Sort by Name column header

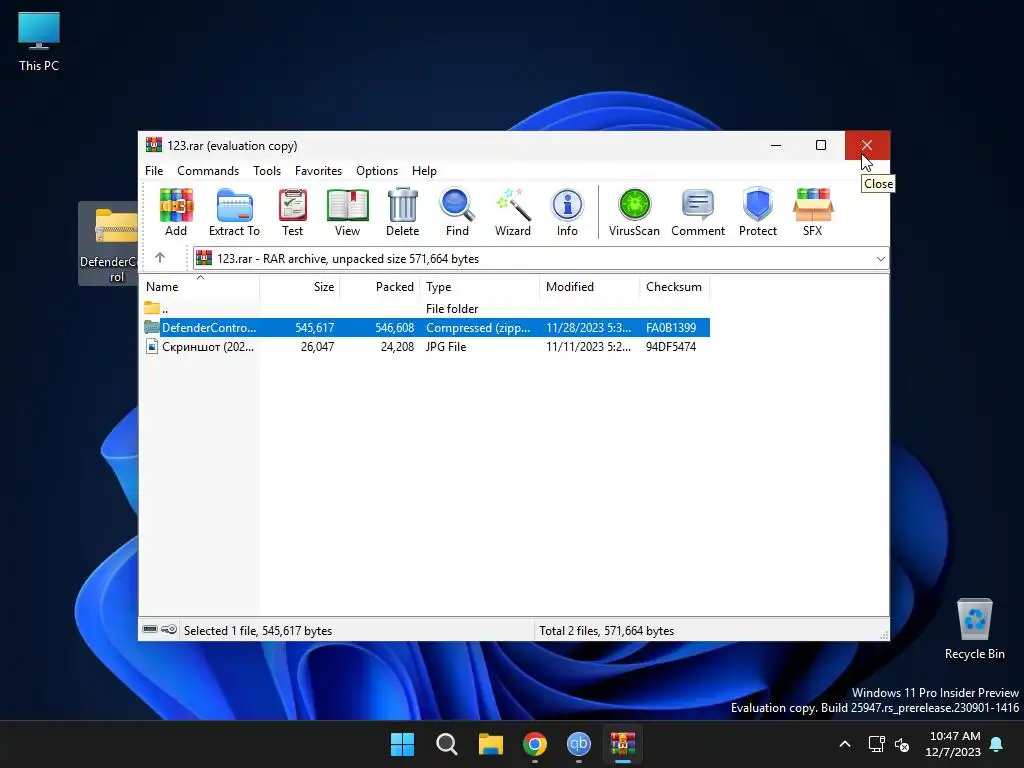[200, 287]
